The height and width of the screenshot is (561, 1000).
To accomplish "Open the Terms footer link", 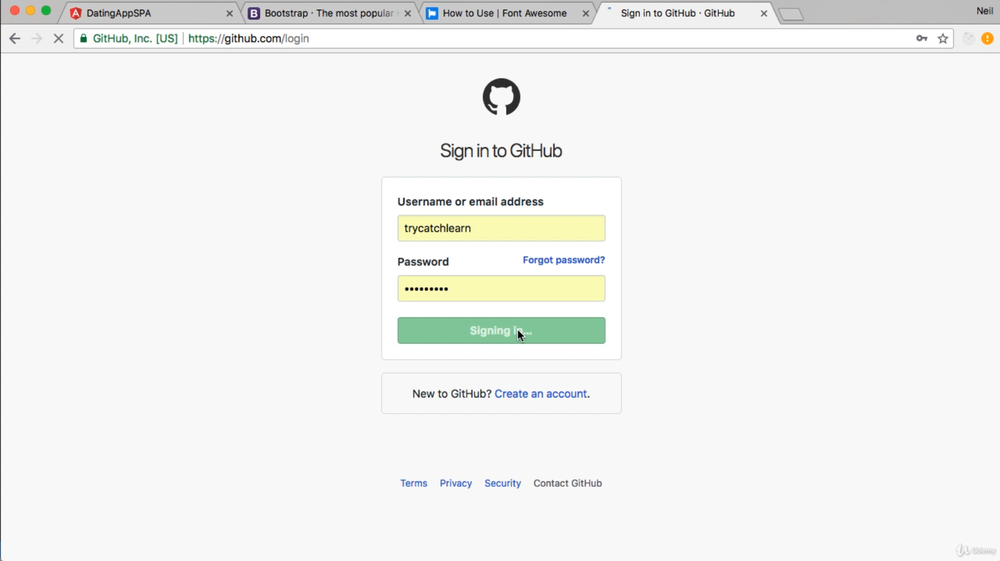I will coord(413,483).
